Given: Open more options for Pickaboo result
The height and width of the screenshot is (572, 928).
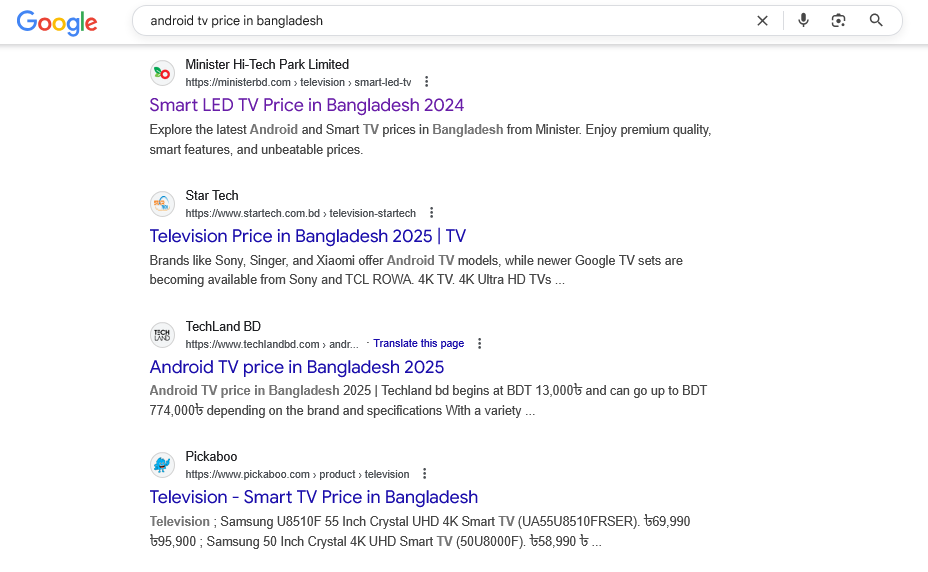Looking at the screenshot, I should 425,474.
